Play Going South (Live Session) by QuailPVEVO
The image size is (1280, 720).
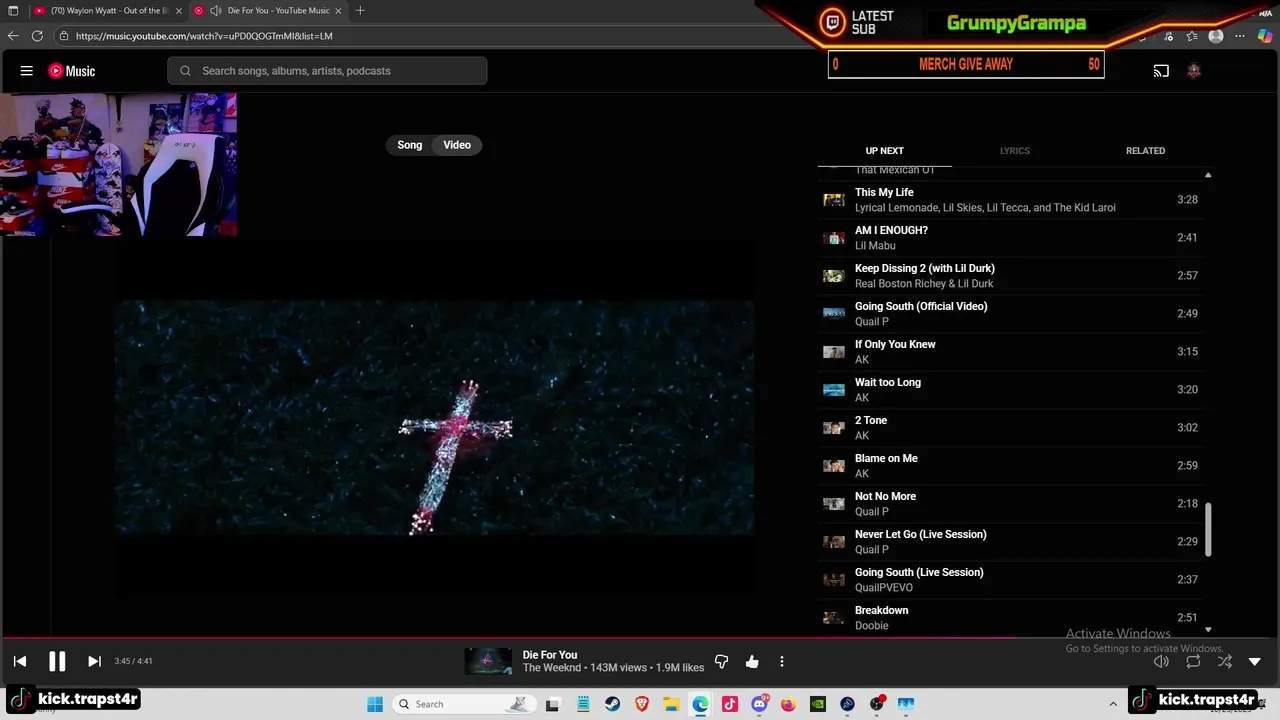[1011, 579]
